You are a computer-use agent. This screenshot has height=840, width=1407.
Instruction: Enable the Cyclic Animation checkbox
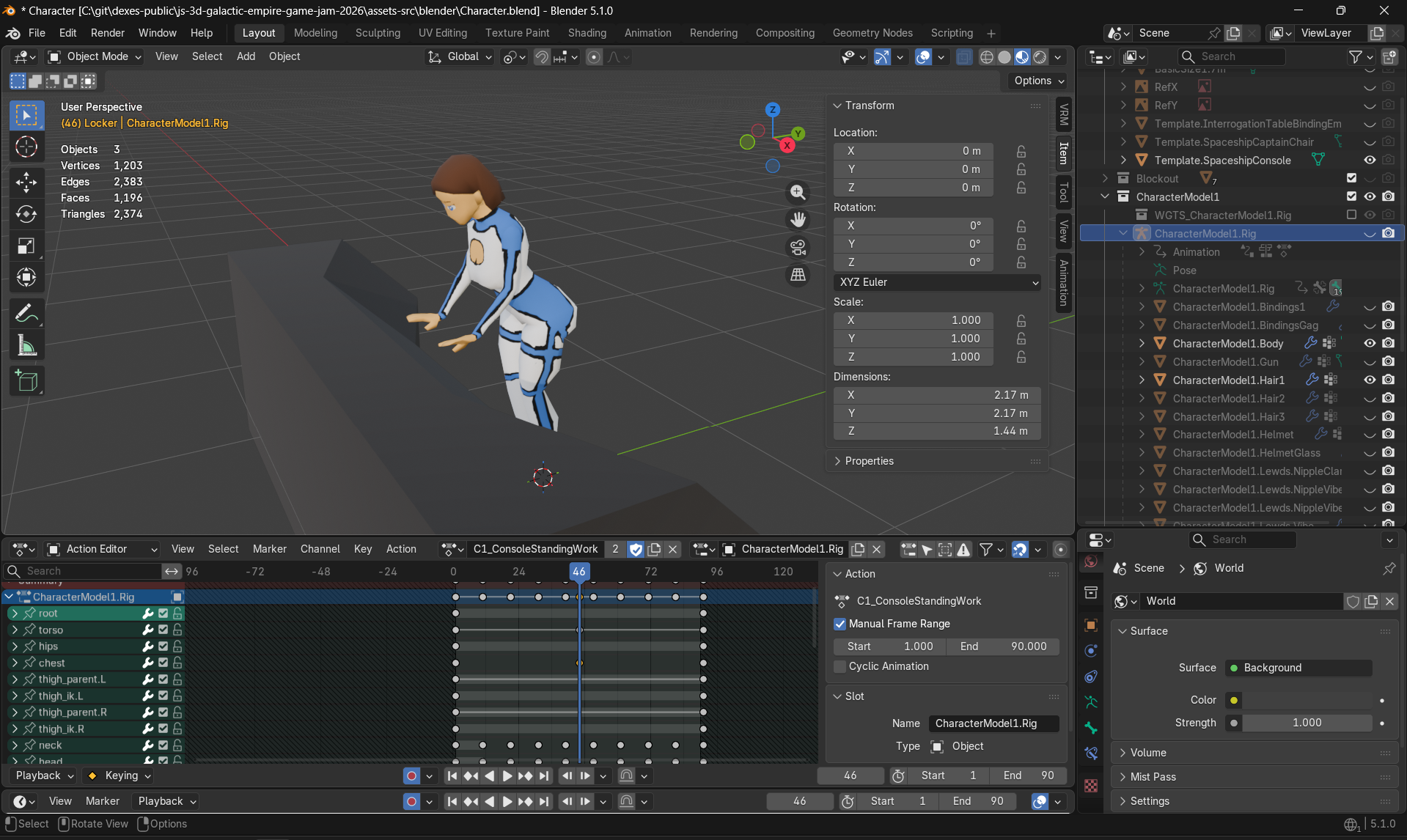[x=840, y=666]
